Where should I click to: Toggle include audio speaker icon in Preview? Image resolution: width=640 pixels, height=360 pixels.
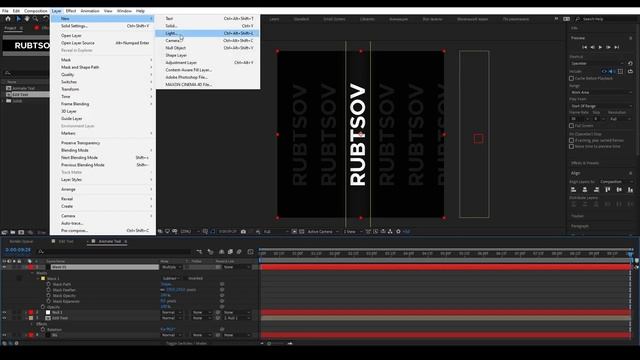tap(612, 71)
